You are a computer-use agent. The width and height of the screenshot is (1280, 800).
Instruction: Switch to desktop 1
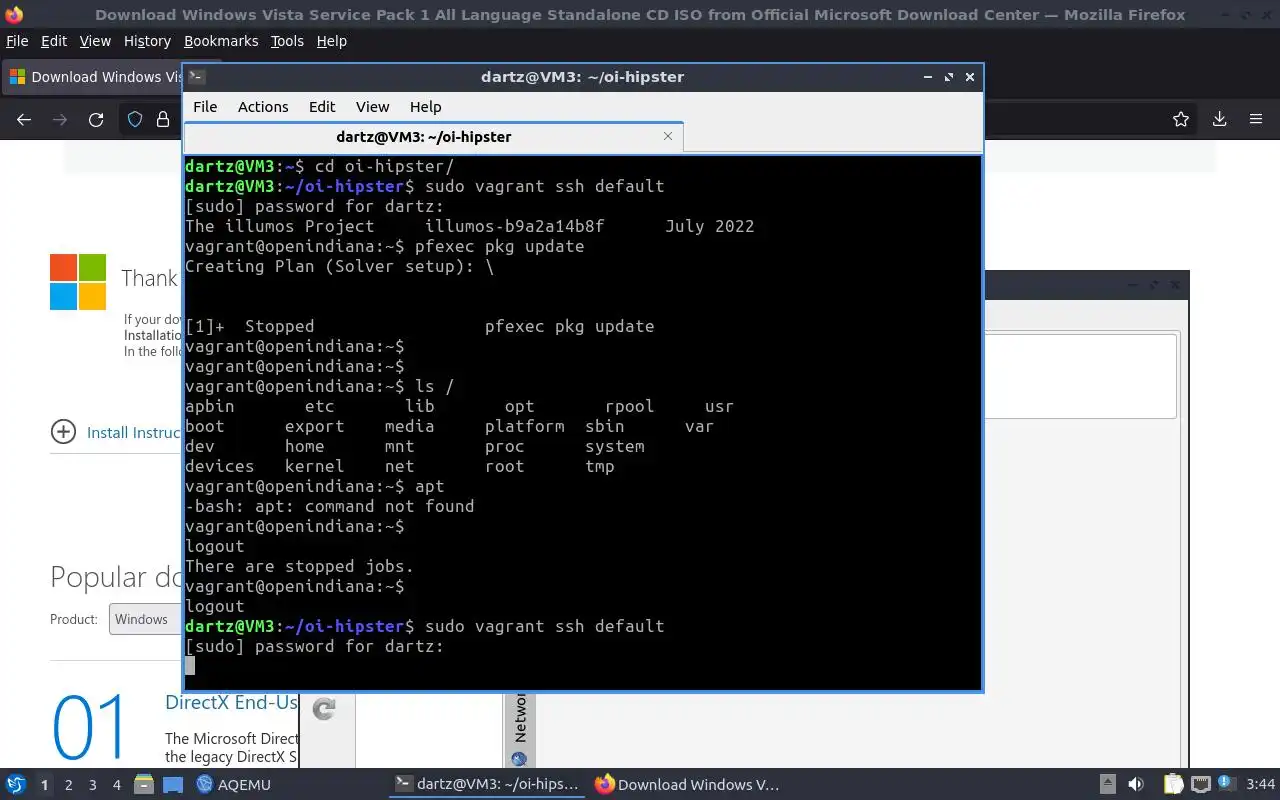tap(44, 785)
